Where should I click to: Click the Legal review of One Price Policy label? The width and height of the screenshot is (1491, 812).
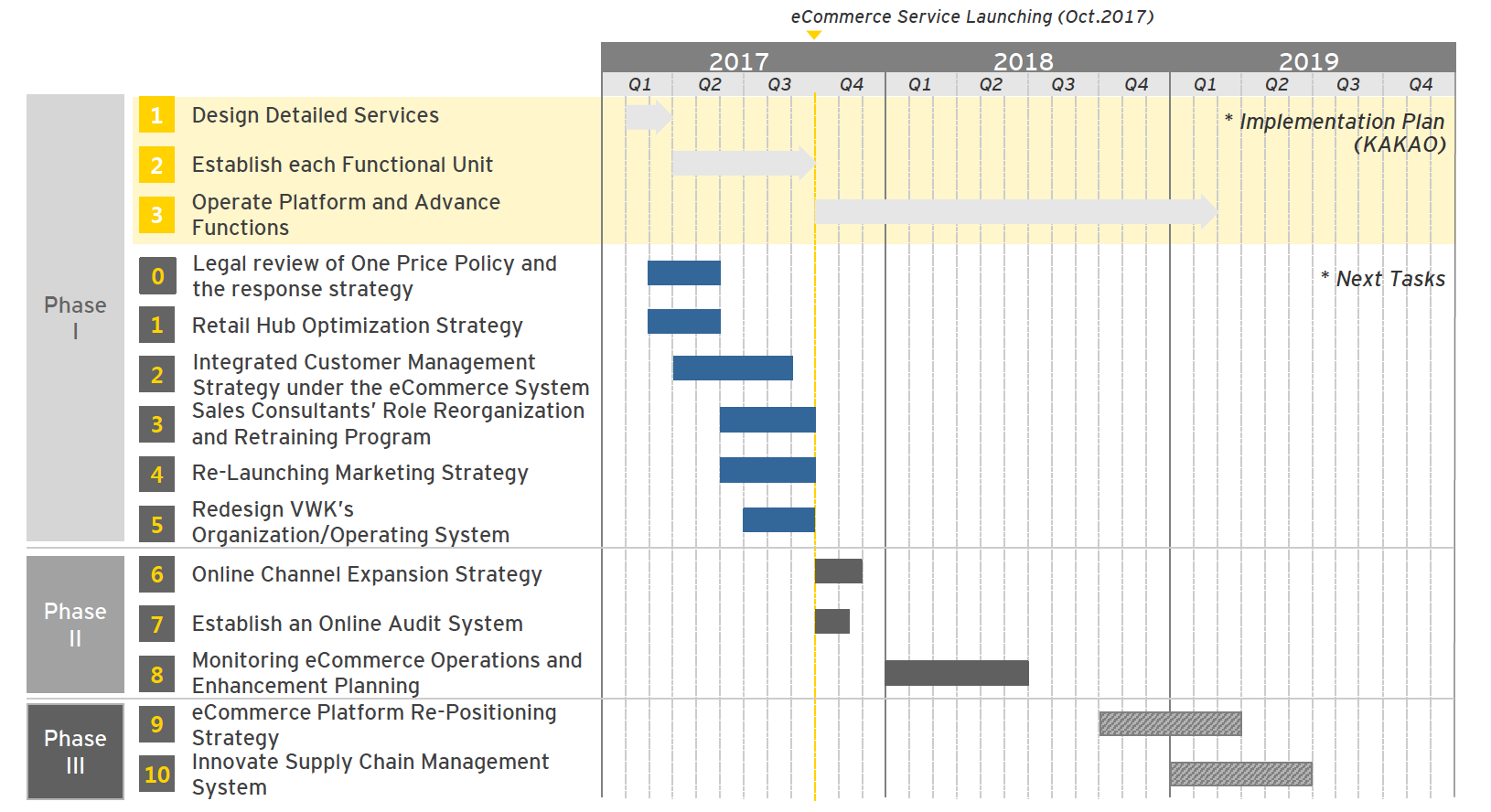coord(374,276)
